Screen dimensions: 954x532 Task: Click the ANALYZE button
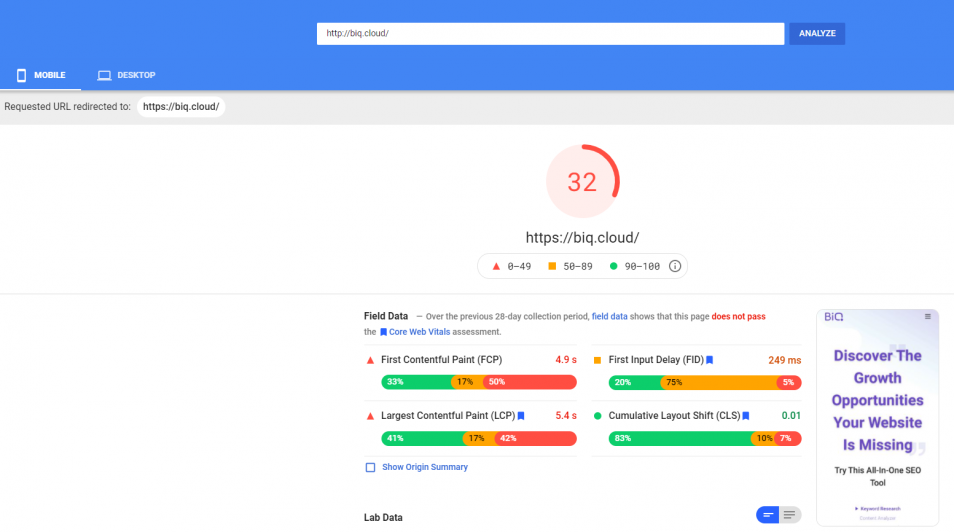pos(817,33)
